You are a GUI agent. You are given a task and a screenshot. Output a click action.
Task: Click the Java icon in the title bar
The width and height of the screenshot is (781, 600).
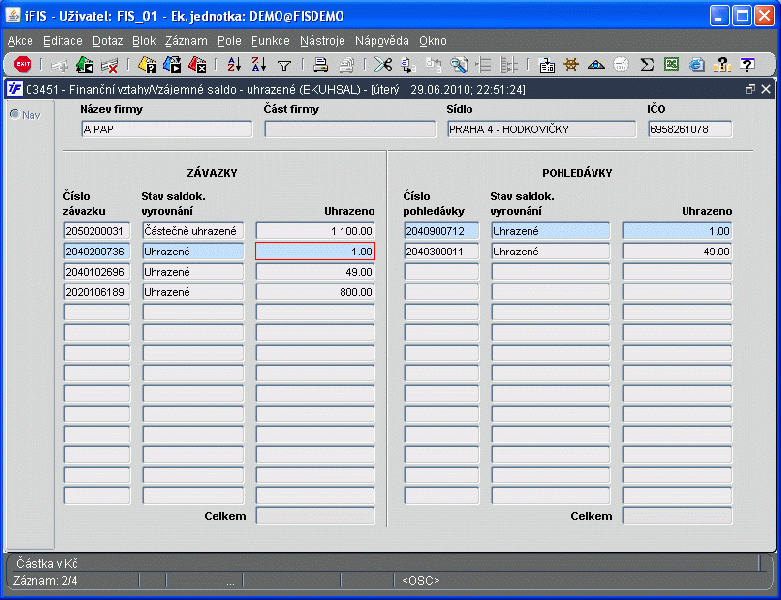pos(13,15)
